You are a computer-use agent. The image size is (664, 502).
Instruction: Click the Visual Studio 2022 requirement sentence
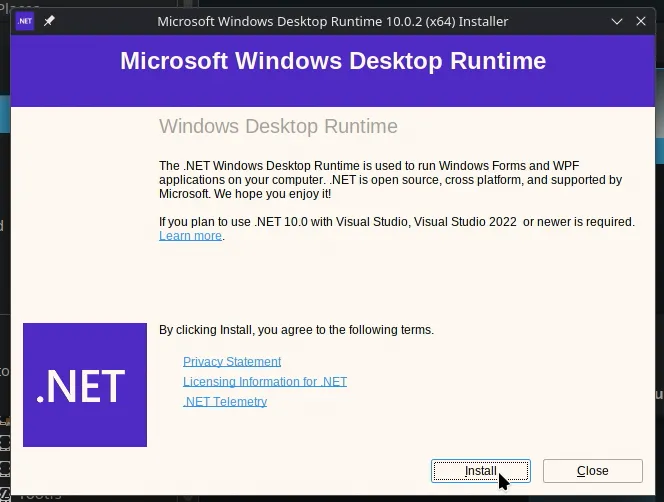(x=397, y=222)
